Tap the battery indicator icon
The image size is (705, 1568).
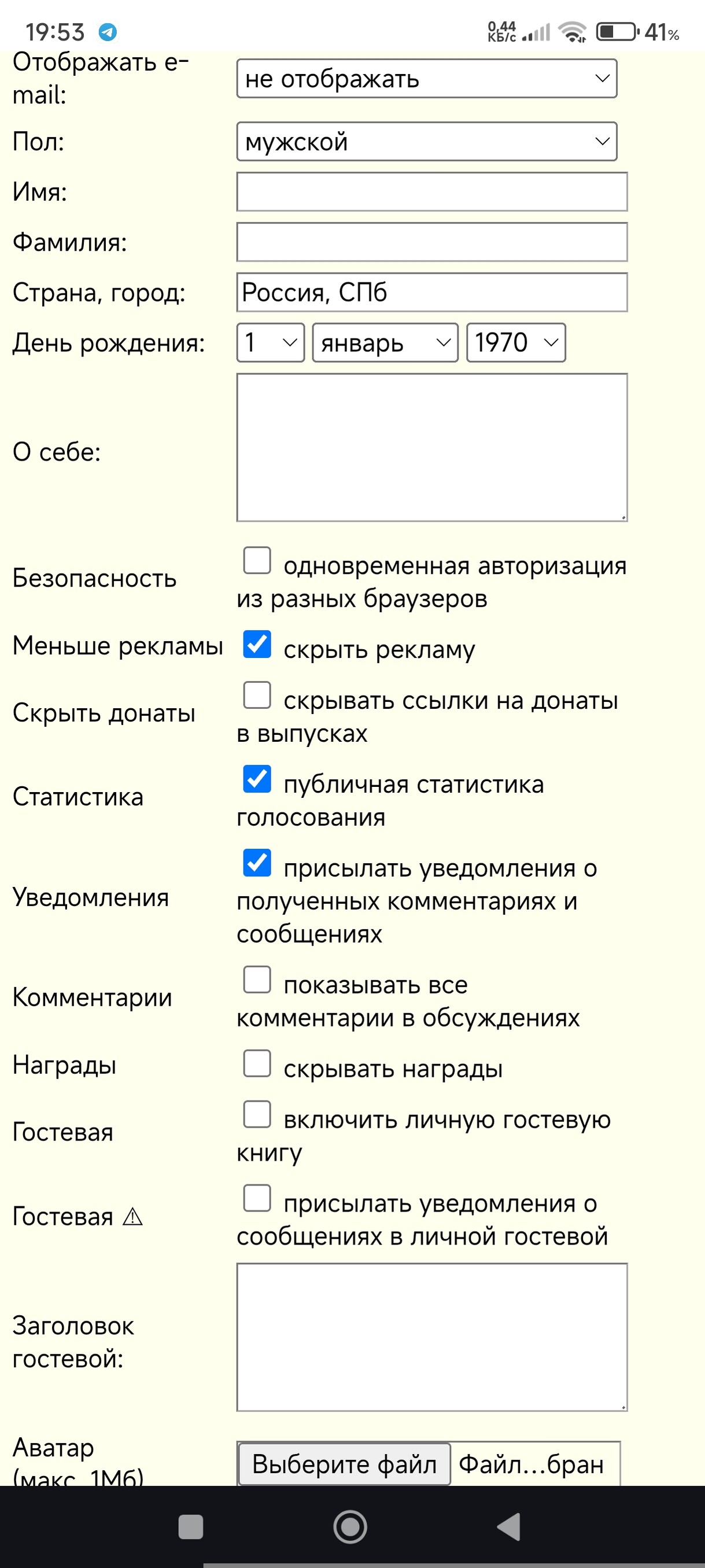[618, 32]
